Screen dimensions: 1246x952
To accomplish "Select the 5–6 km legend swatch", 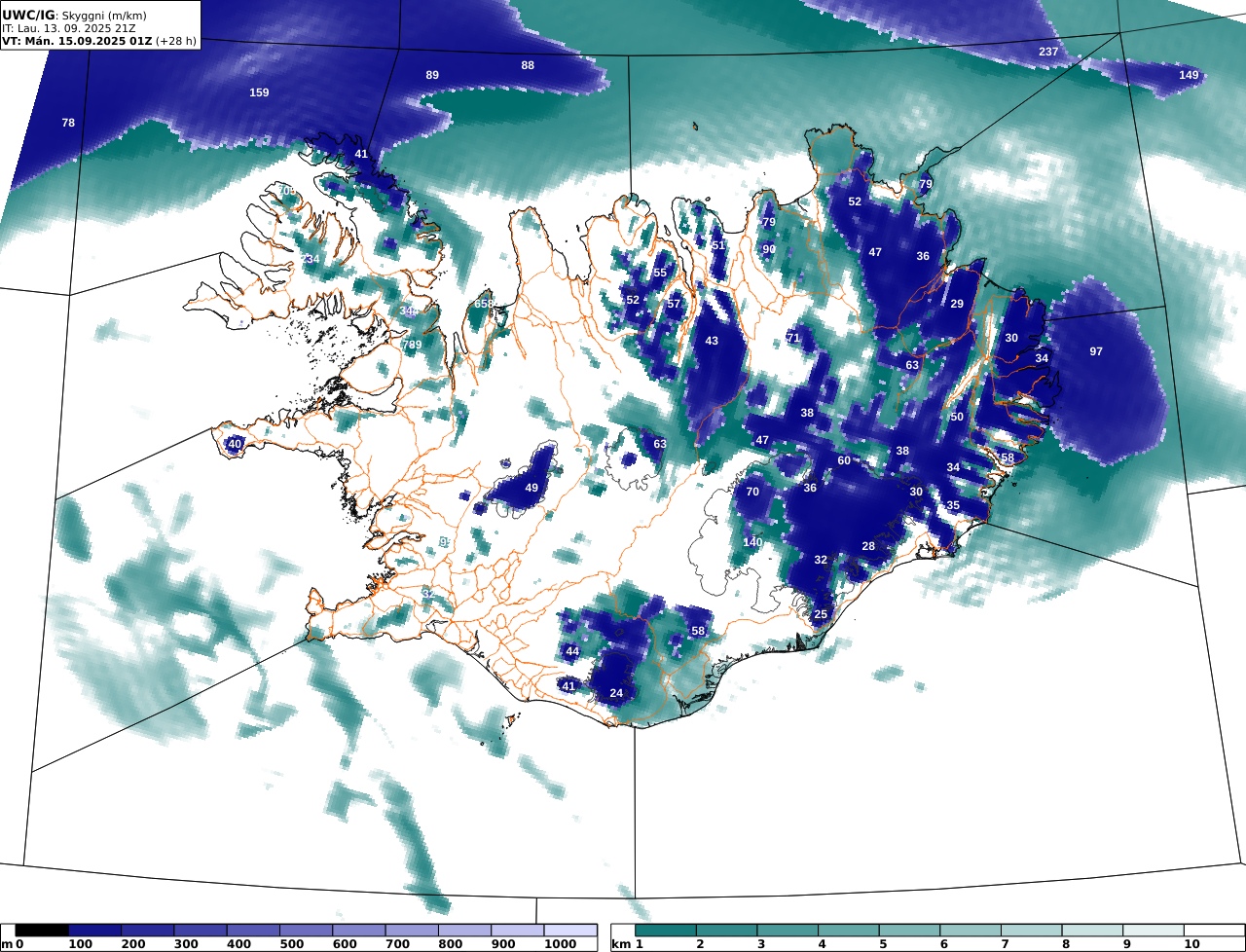I will coord(910,931).
